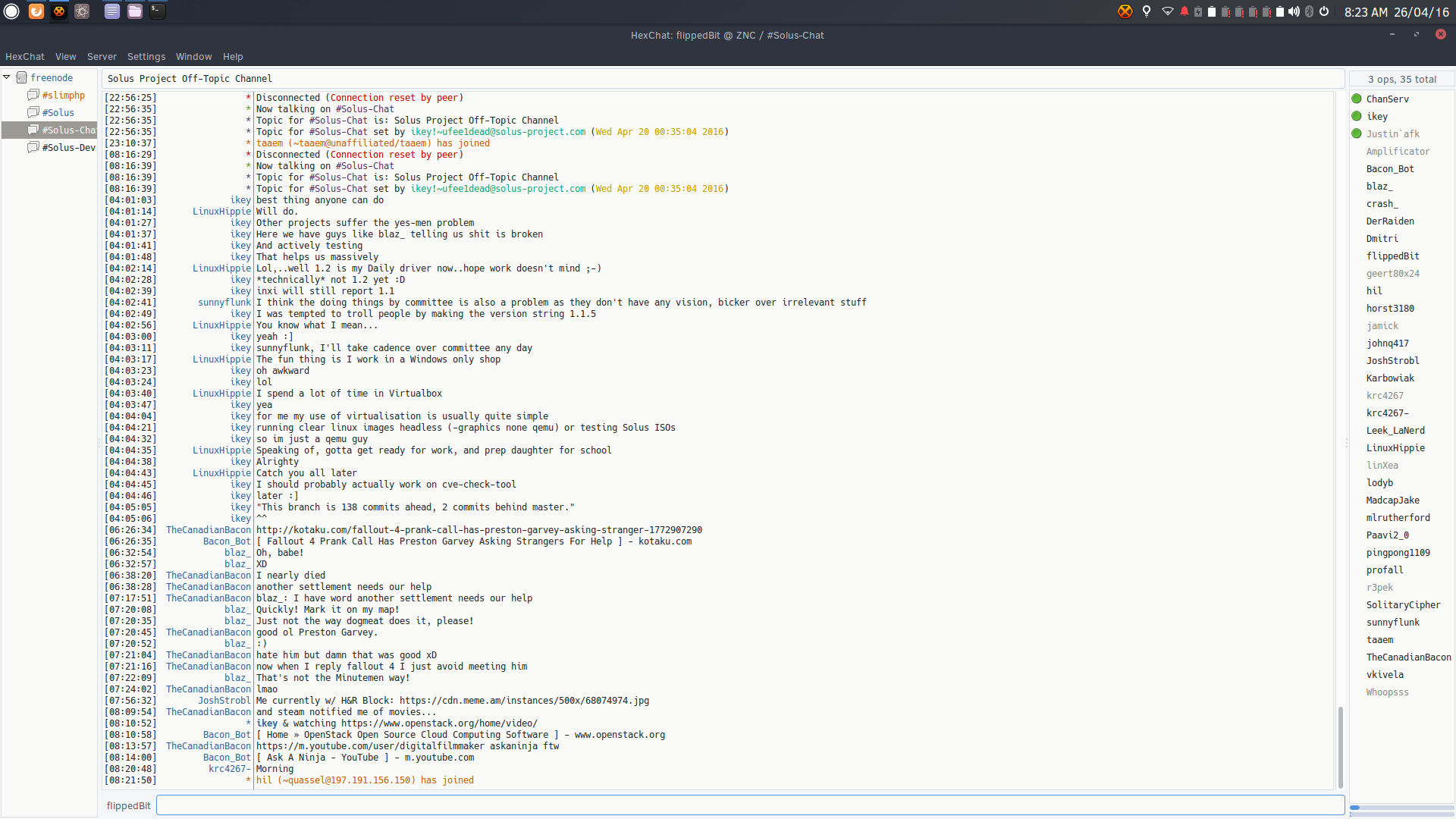This screenshot has height=819, width=1456.
Task: Open the text editor panel icon
Action: pyautogui.click(x=112, y=11)
